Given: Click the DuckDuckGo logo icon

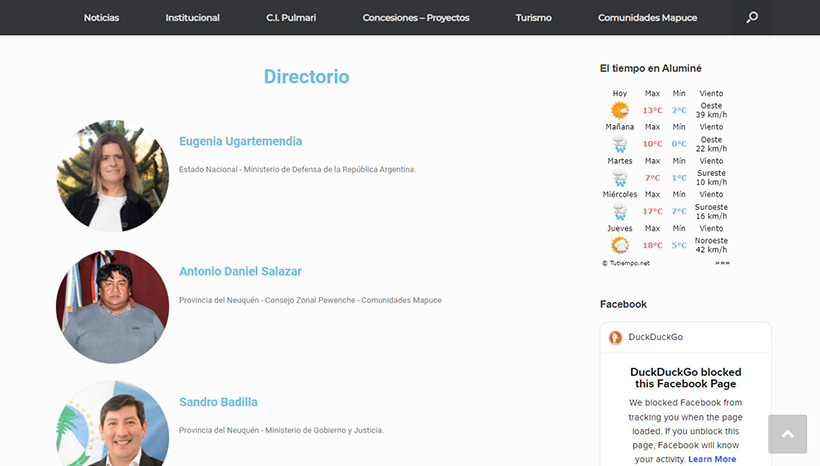Looking at the screenshot, I should click(x=616, y=337).
